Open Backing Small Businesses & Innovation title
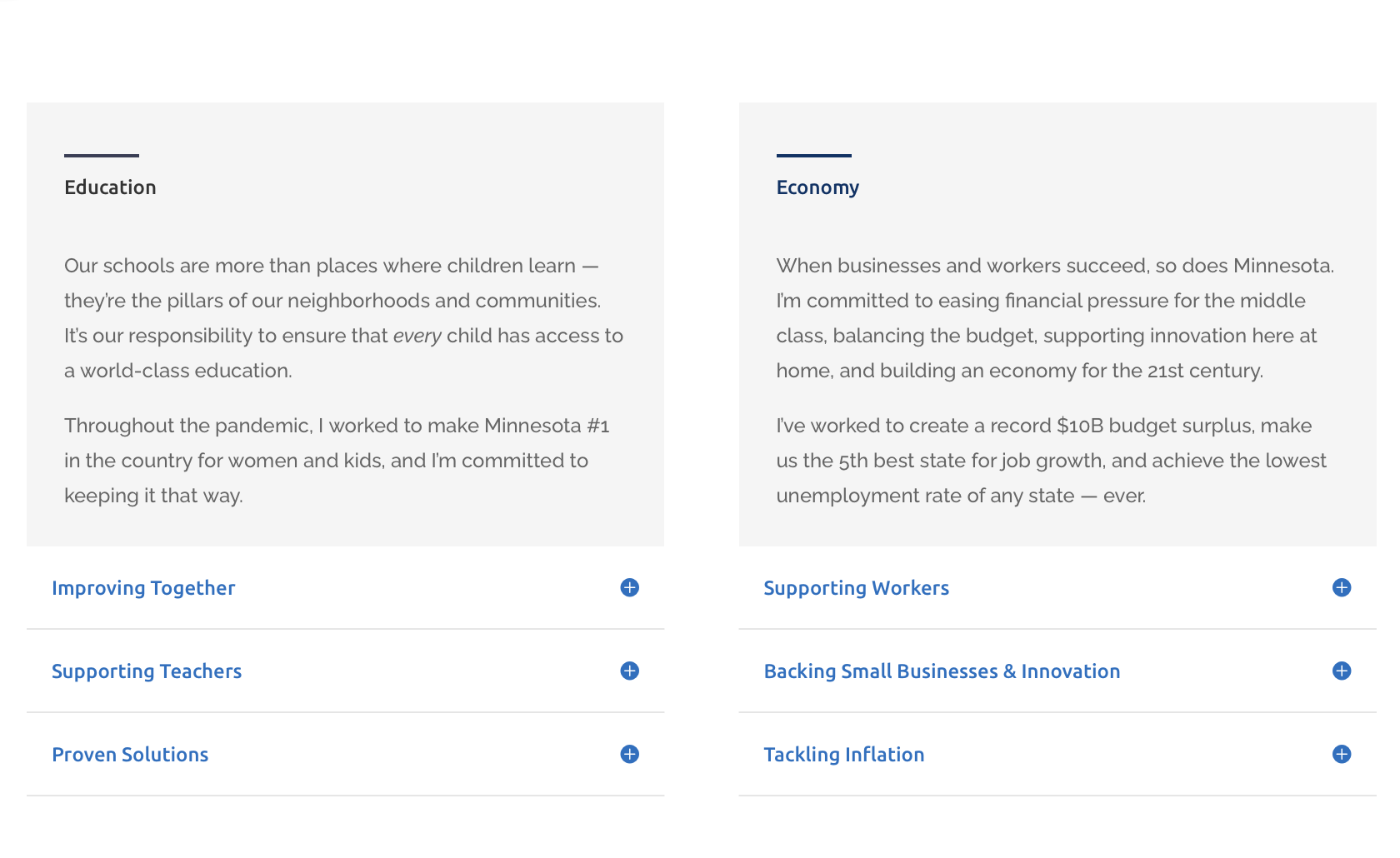1400x858 pixels. point(942,671)
